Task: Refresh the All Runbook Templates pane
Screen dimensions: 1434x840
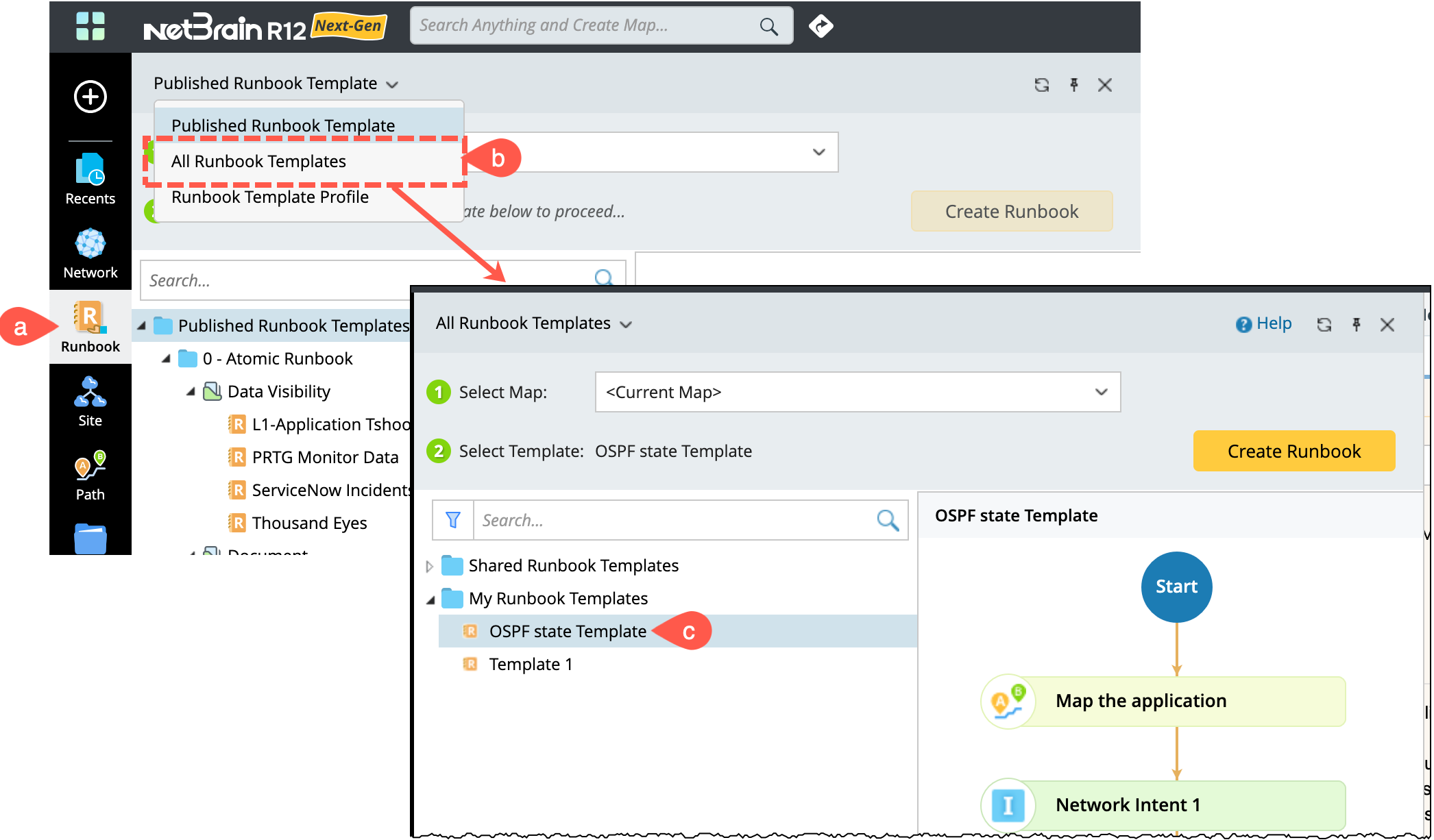Action: [1324, 325]
